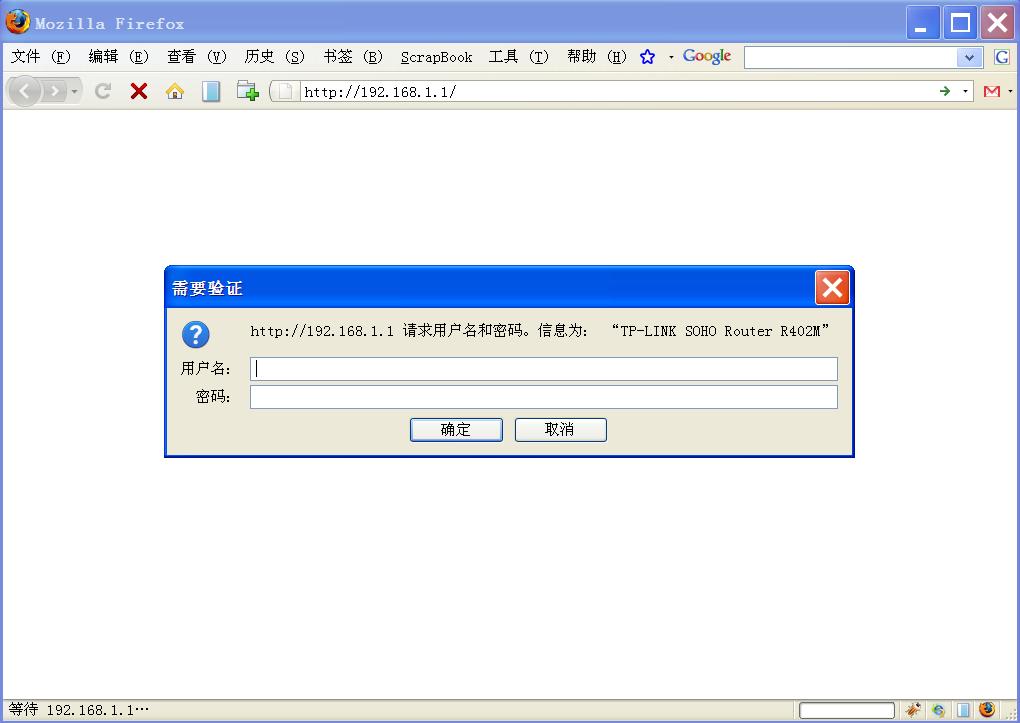The image size is (1020, 723).
Task: Click the Gmail toolbar icon
Action: pyautogui.click(x=992, y=91)
